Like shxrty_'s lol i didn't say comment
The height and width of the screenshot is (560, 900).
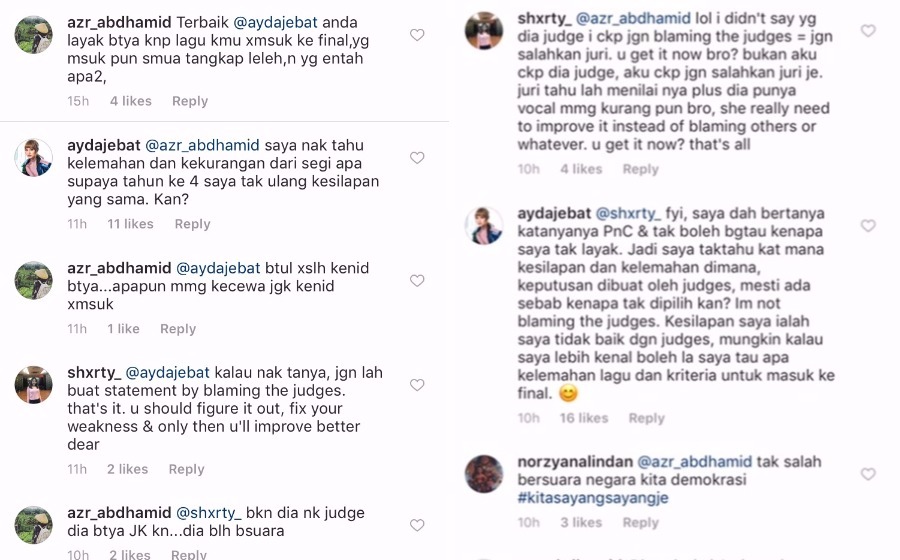coord(868,30)
